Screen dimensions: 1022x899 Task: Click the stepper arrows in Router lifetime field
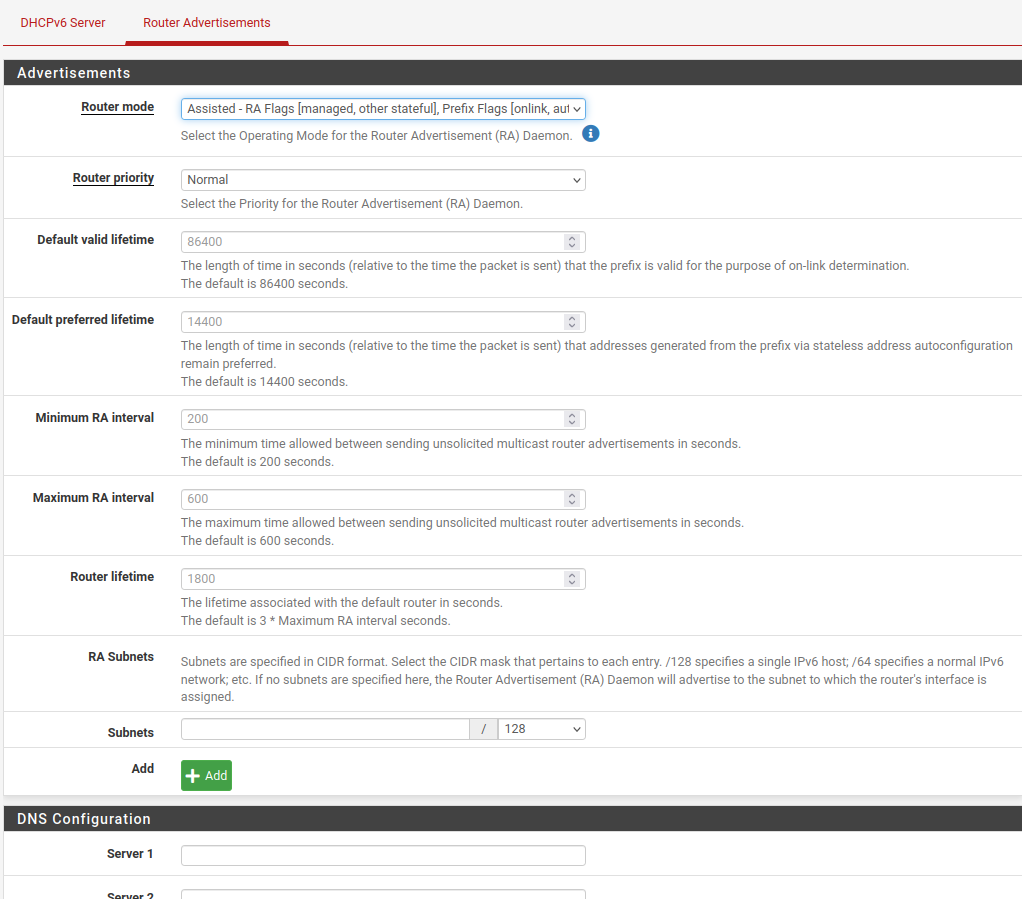tap(572, 579)
